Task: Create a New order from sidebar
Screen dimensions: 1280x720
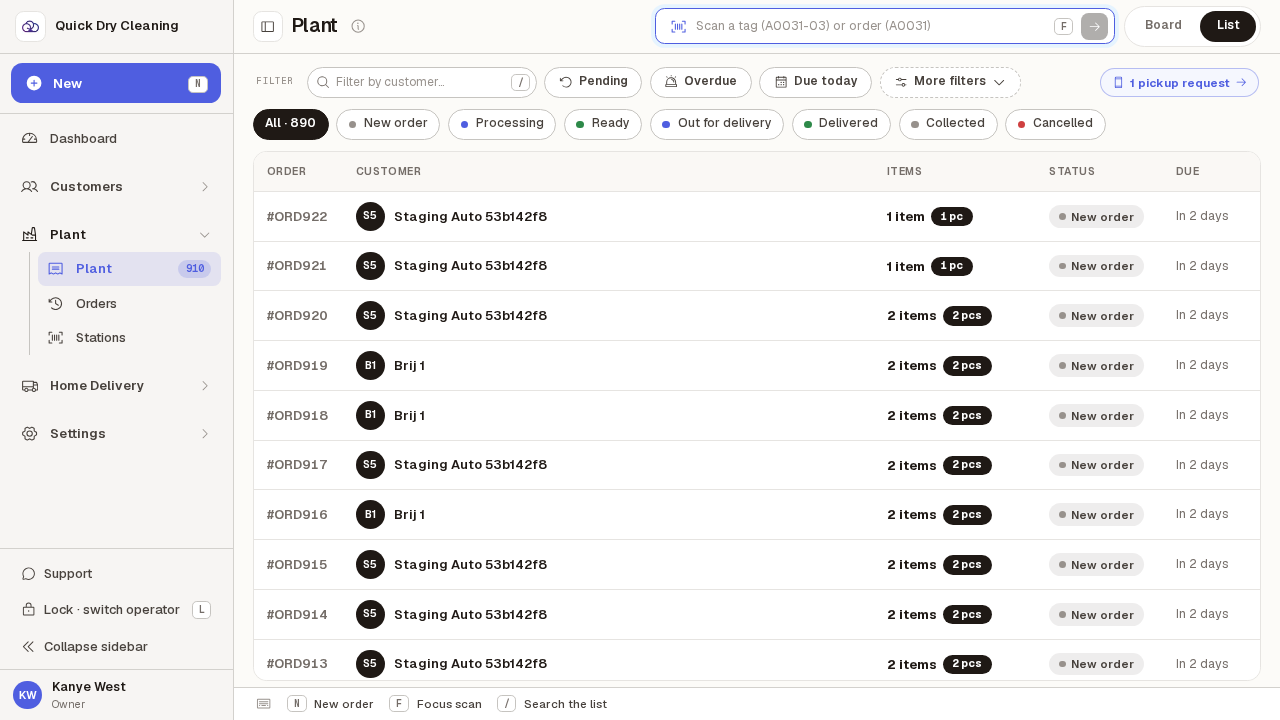Action: point(116,83)
